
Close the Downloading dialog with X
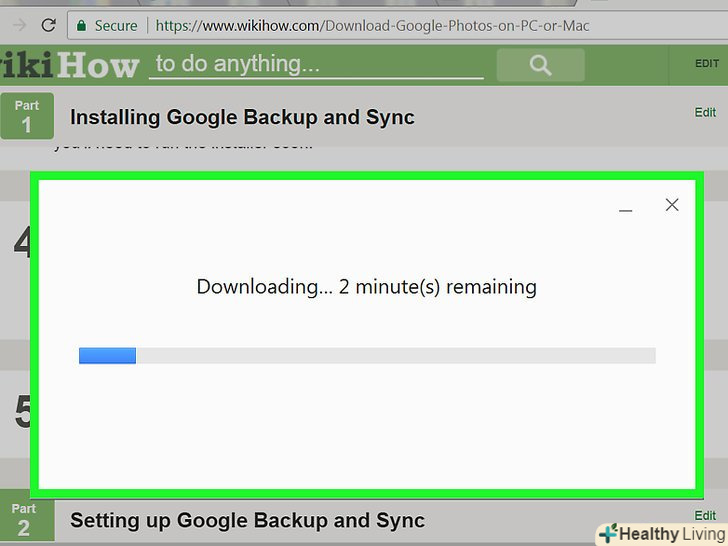[672, 205]
